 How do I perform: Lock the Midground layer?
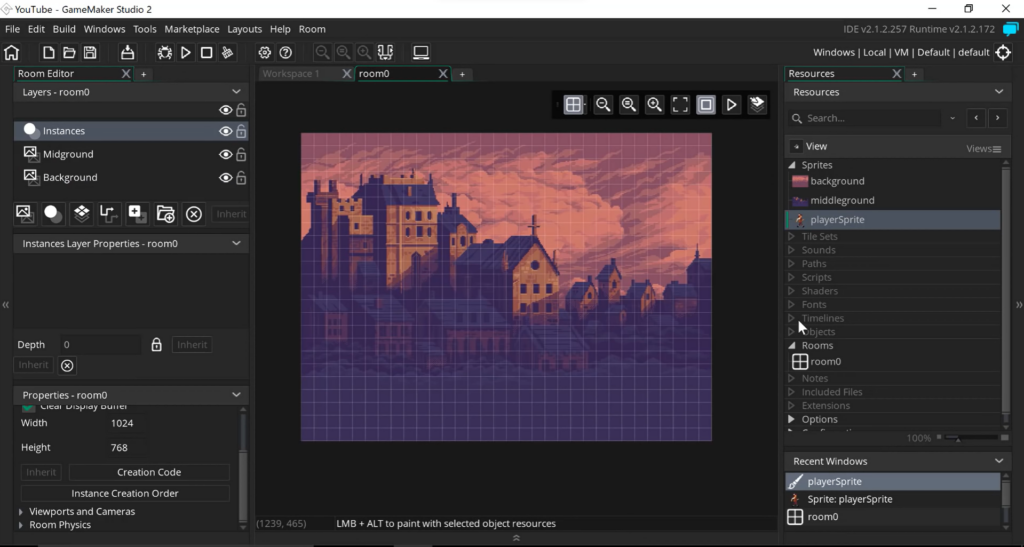pyautogui.click(x=241, y=154)
